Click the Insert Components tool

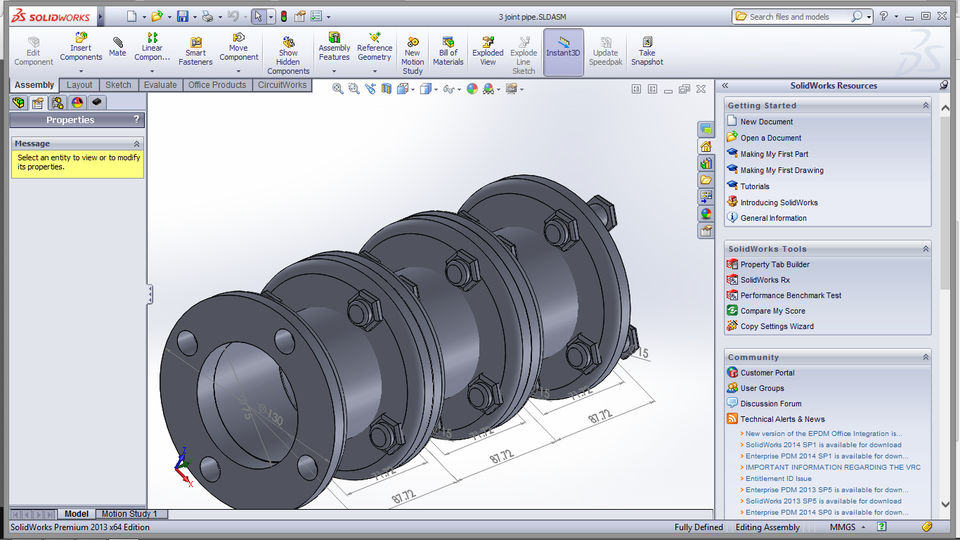coord(81,47)
